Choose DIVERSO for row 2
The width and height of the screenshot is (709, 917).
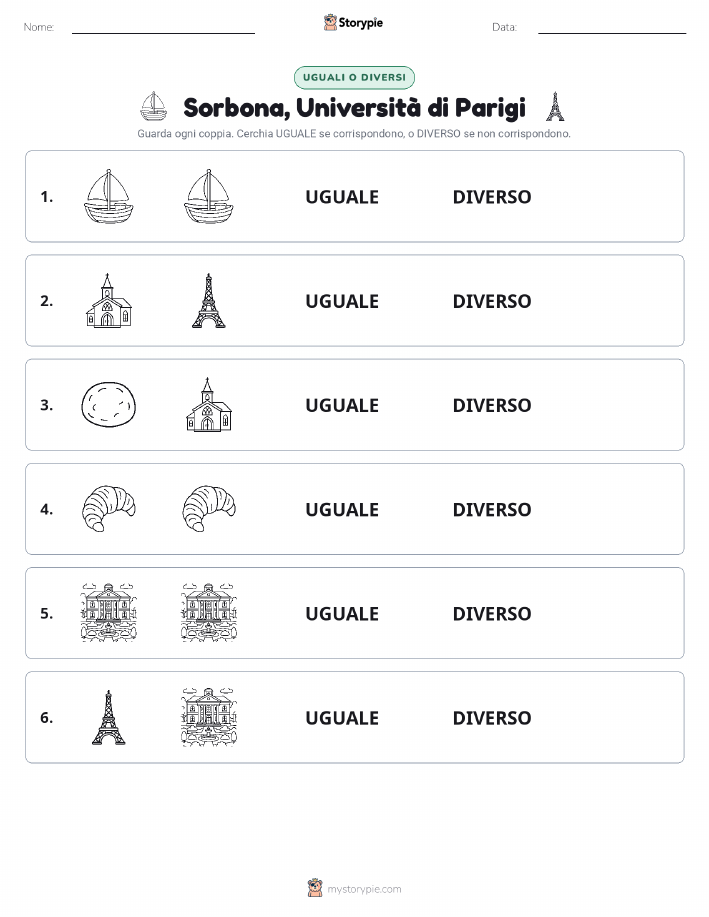(492, 301)
